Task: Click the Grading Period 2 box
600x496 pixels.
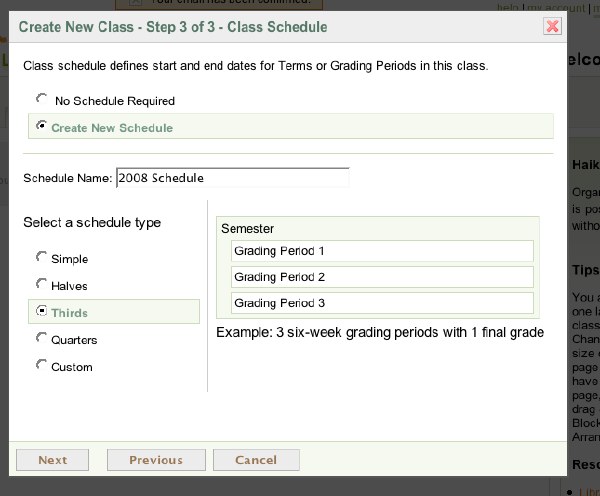Action: click(382, 277)
